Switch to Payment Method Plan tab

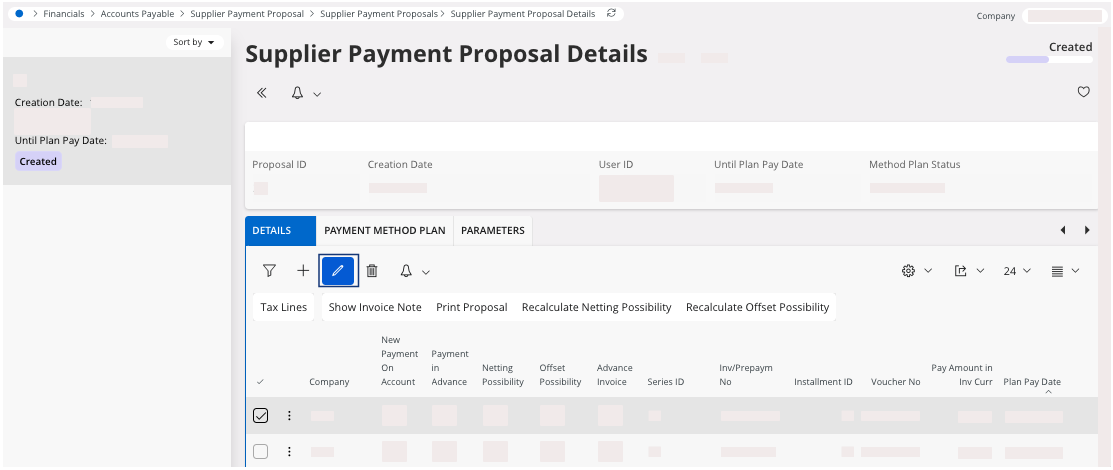coord(384,230)
